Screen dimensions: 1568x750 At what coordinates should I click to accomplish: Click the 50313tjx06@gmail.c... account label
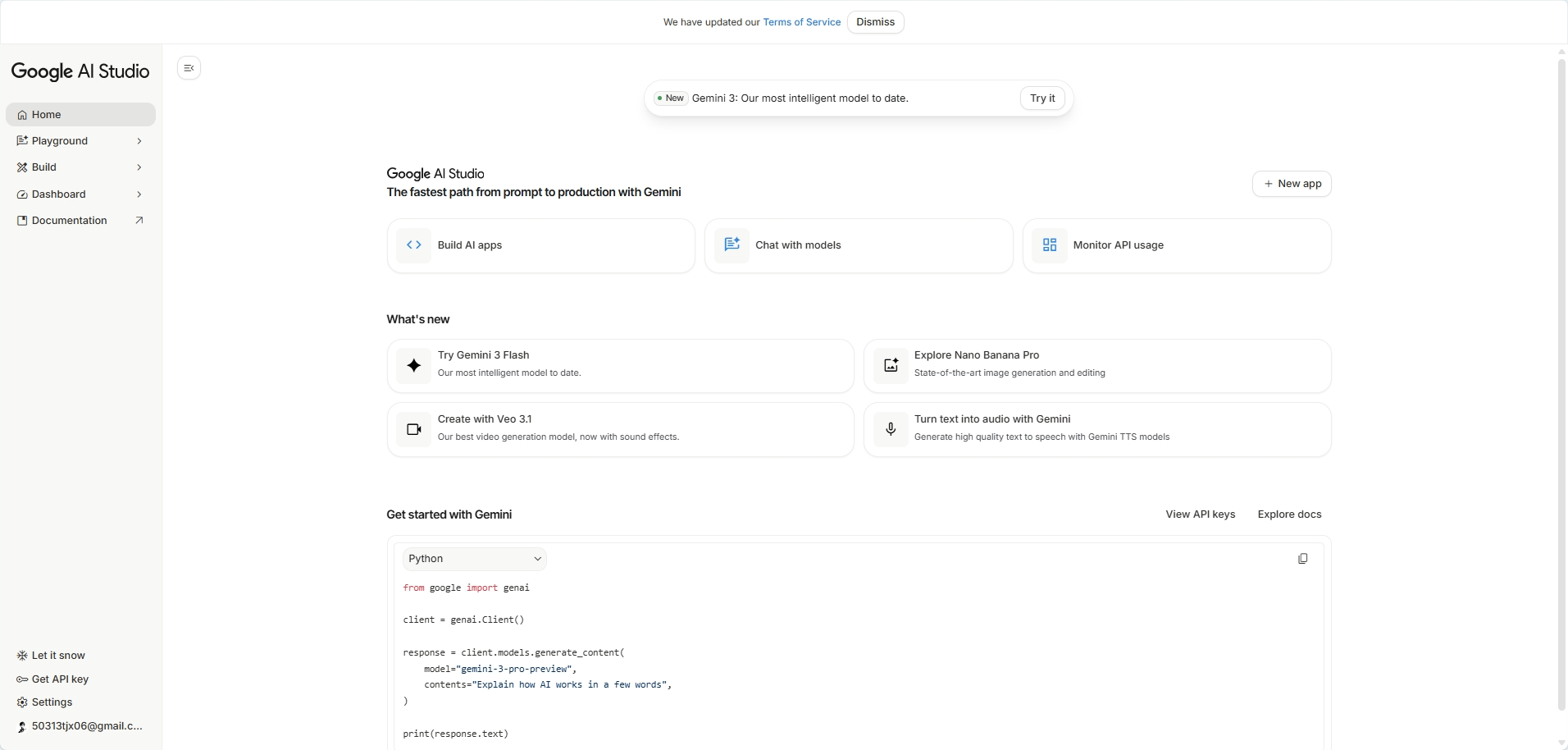click(87, 726)
